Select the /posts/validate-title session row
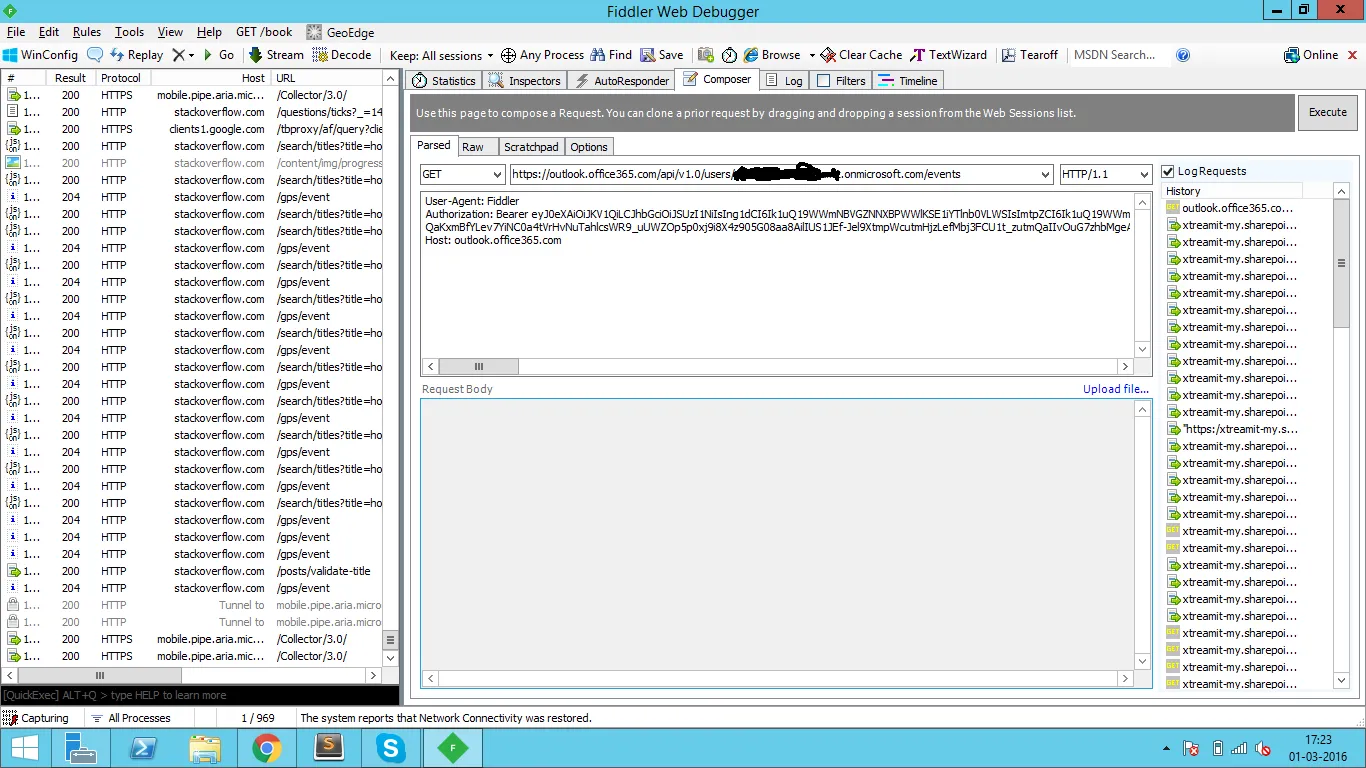 [194, 571]
